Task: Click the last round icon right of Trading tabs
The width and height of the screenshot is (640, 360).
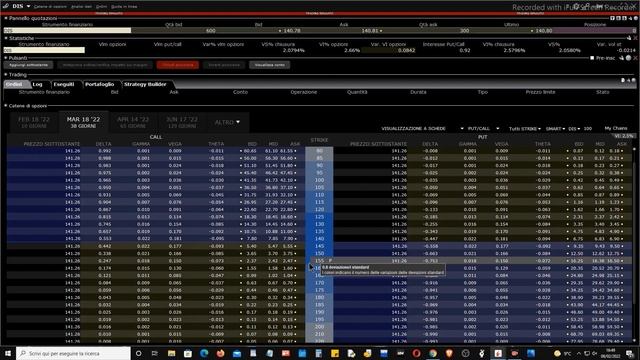Action: tap(634, 80)
